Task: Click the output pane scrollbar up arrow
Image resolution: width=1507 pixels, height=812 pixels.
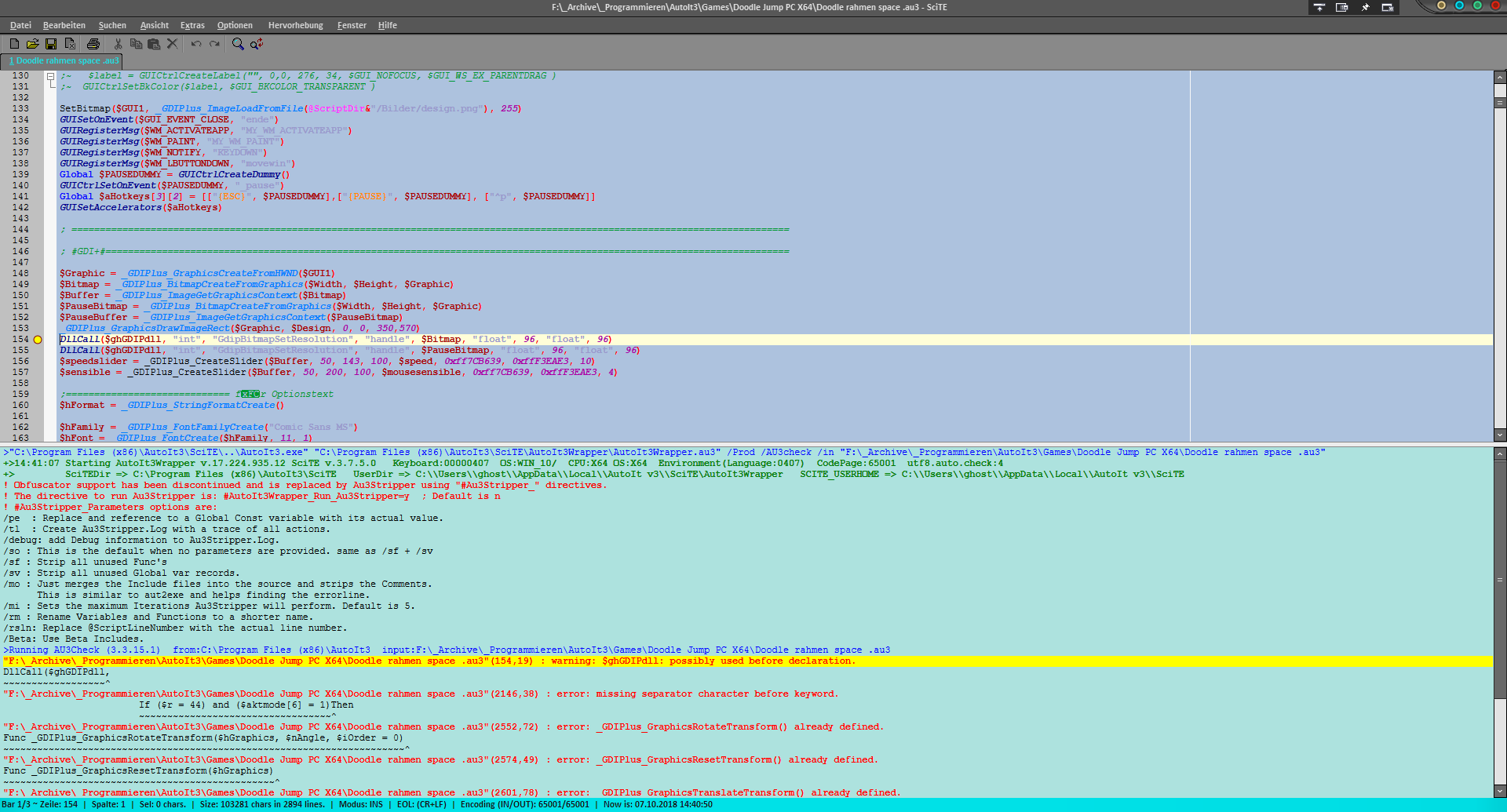Action: pos(1500,454)
